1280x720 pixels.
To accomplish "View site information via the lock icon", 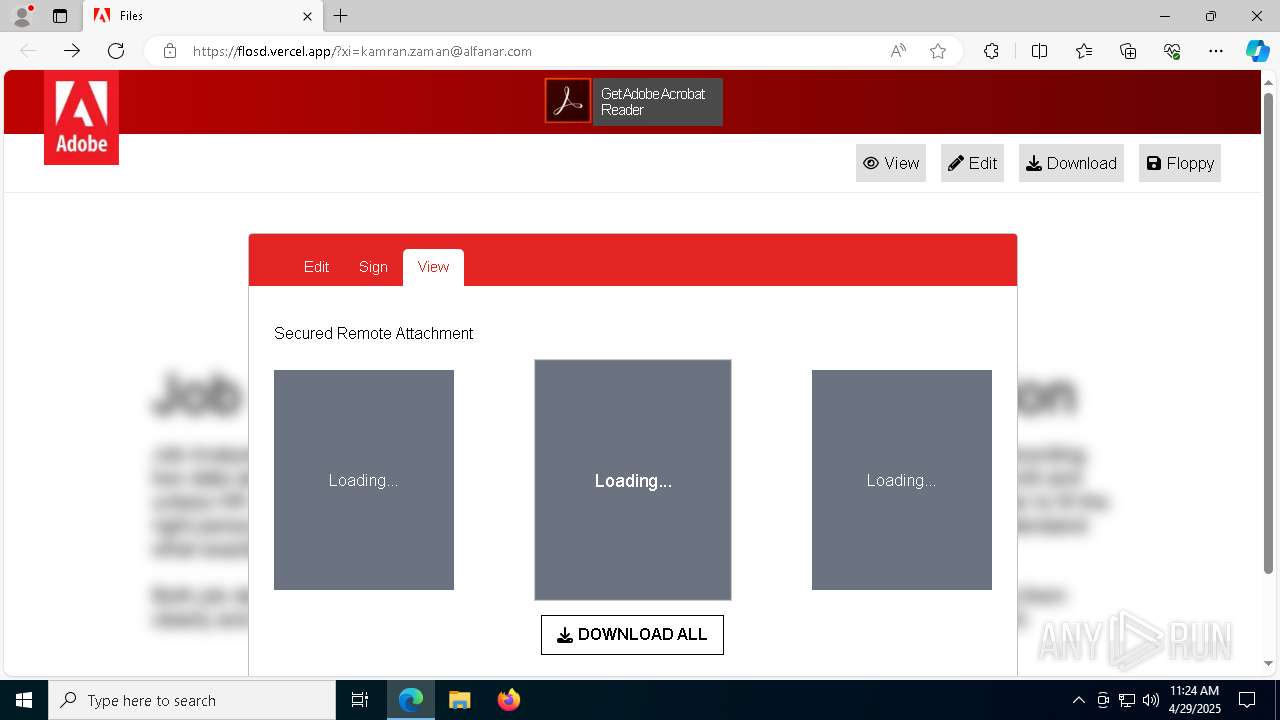I will 170,51.
